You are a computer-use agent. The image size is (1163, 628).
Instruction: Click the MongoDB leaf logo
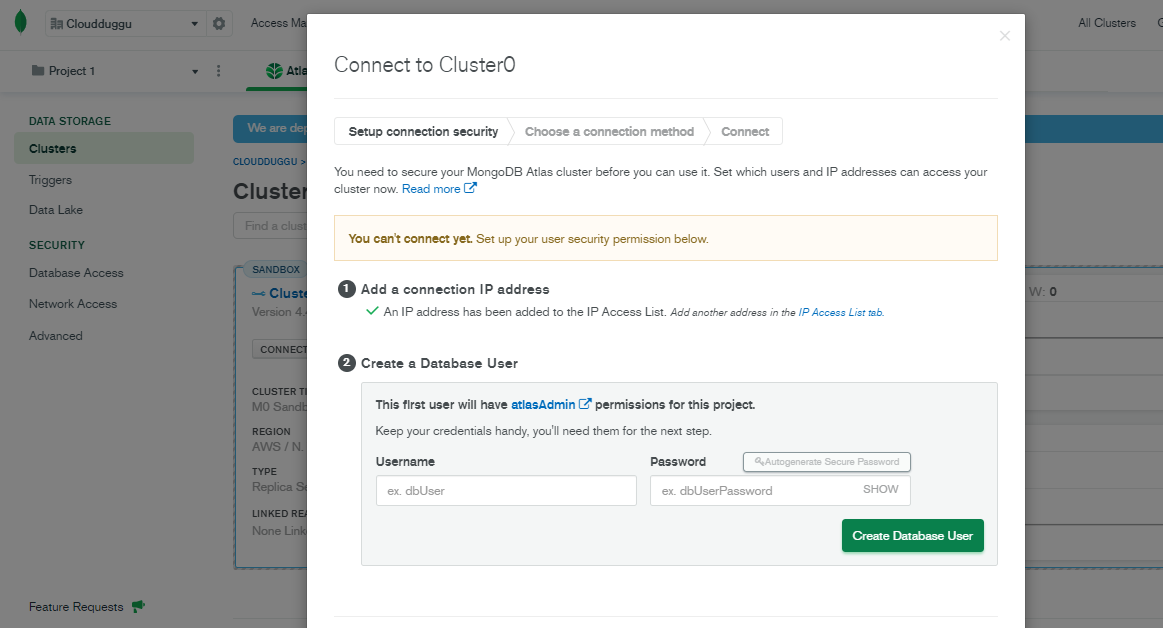(x=21, y=22)
